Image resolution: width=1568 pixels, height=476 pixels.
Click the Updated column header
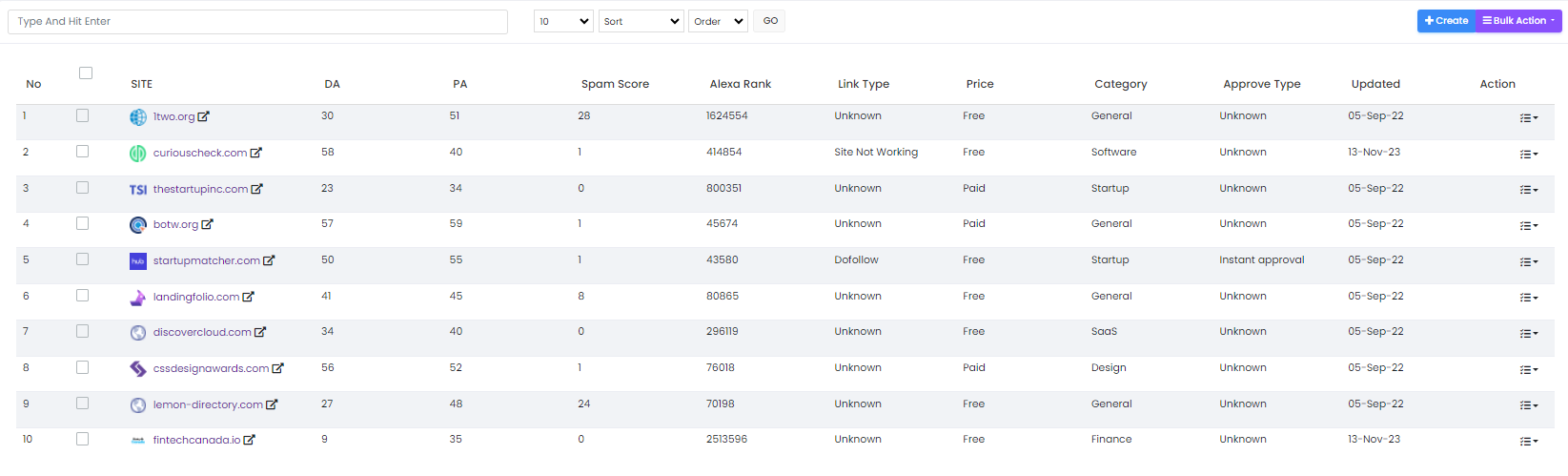1375,84
